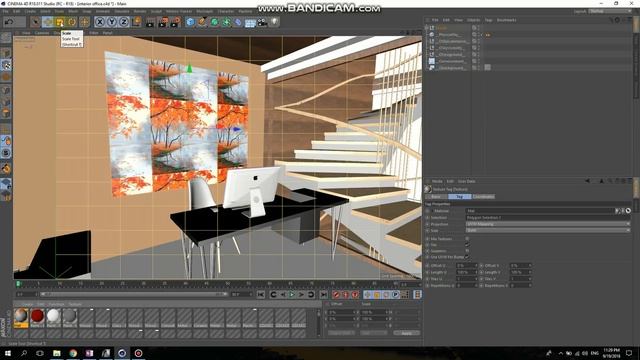Image resolution: width=640 pixels, height=360 pixels.
Task: Toggle the Z axis lock
Action: pyautogui.click(x=124, y=22)
